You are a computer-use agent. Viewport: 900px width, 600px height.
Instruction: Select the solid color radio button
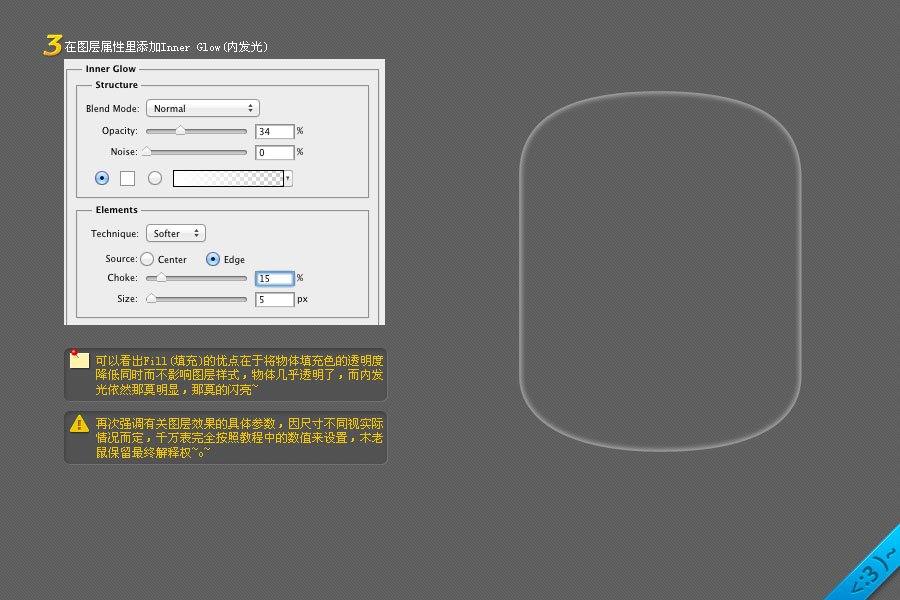tap(102, 178)
